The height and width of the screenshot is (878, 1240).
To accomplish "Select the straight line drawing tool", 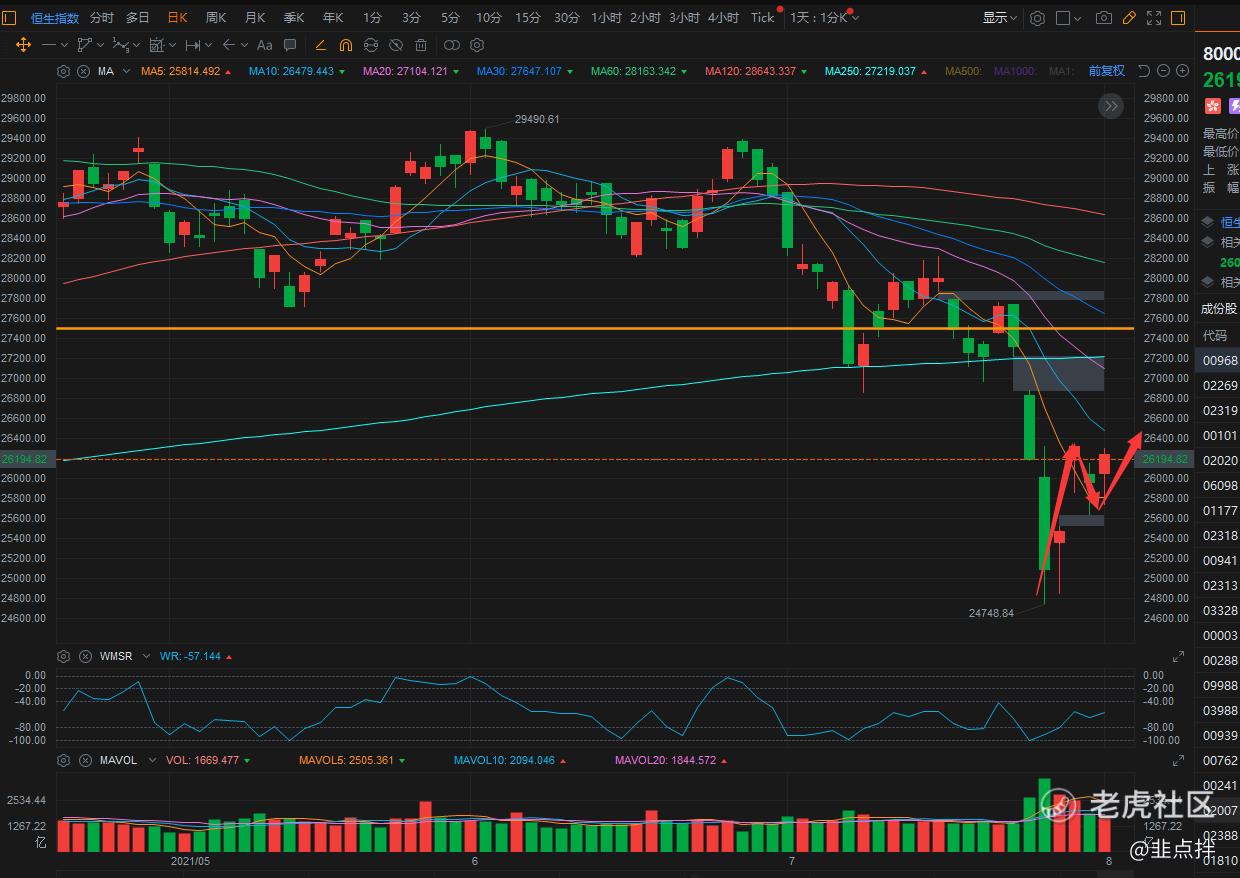I will click(x=49, y=45).
